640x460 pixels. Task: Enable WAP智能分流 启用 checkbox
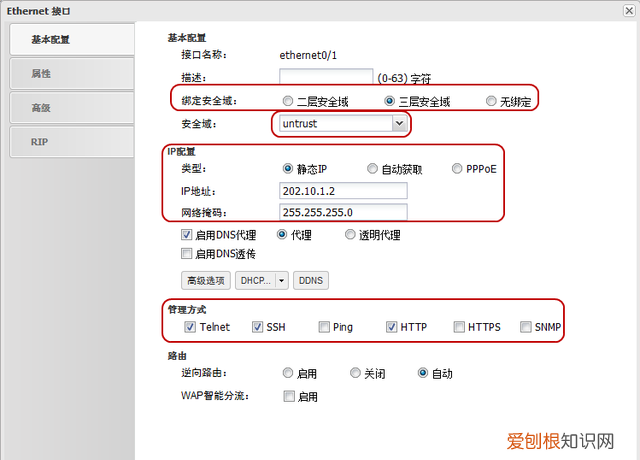289,396
